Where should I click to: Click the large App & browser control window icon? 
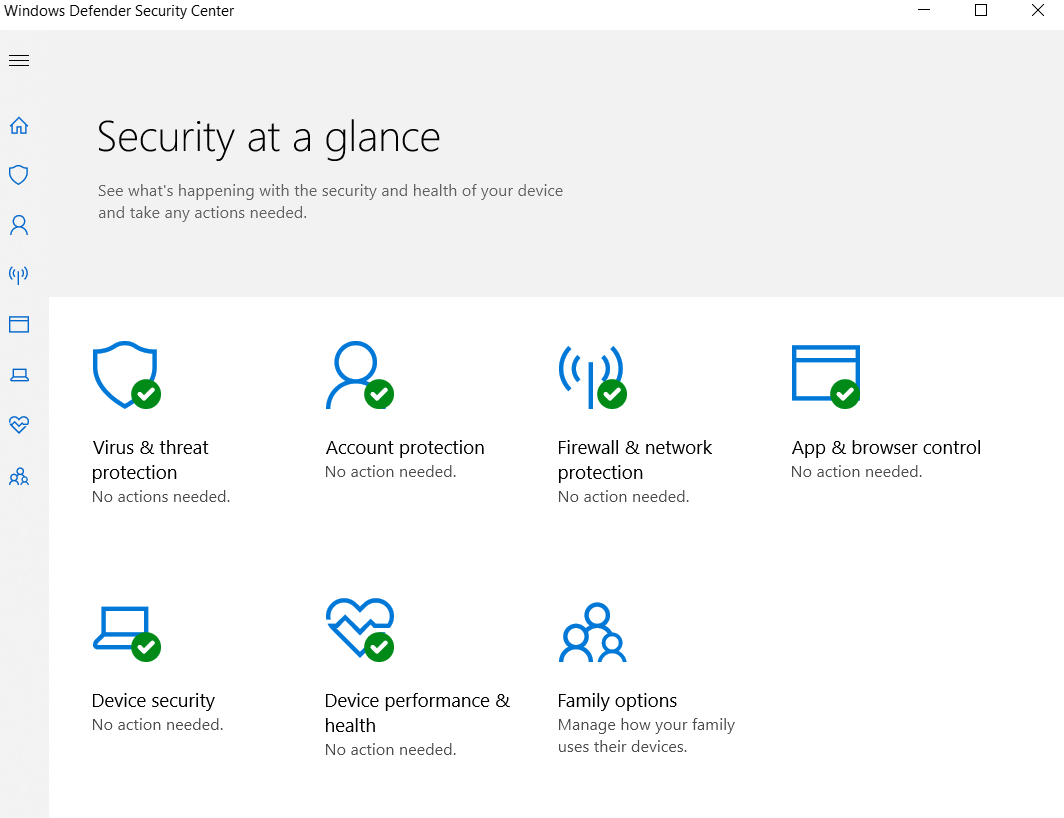click(825, 375)
